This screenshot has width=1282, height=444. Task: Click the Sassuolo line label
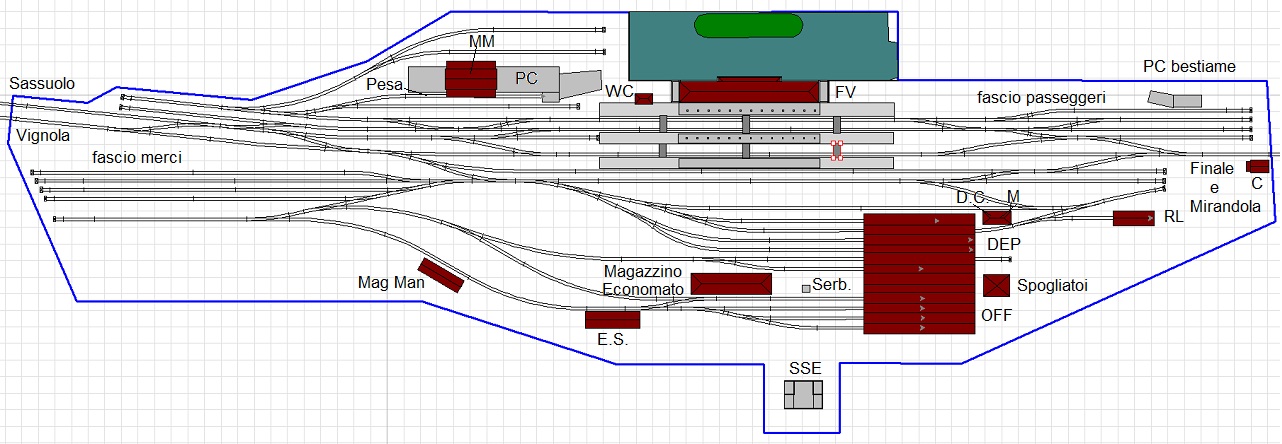pos(42,84)
